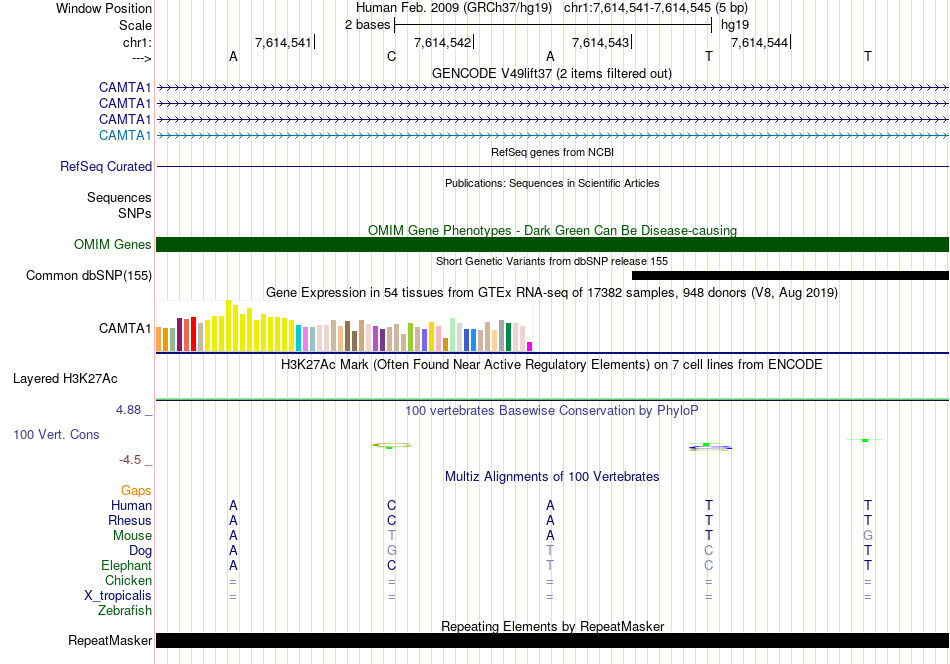950x664 pixels.
Task: Click the Human Feb. 2009 (GRCh37/hg19) assembly text
Action: point(454,8)
